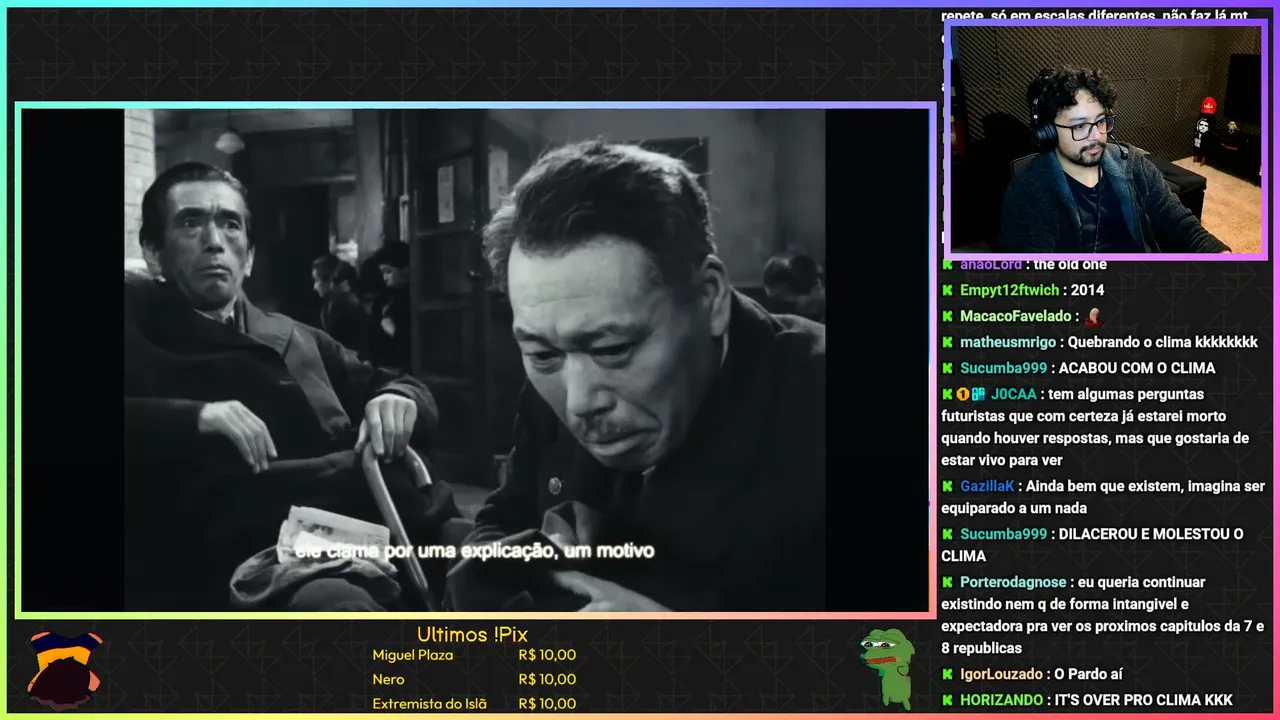This screenshot has width=1280, height=720.
Task: Open Empyt12ftwich's chat profile
Action: pos(1010,290)
